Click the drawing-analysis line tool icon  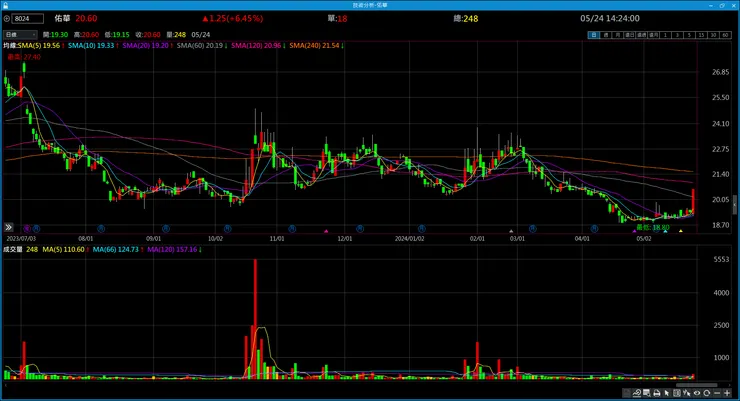point(637,393)
